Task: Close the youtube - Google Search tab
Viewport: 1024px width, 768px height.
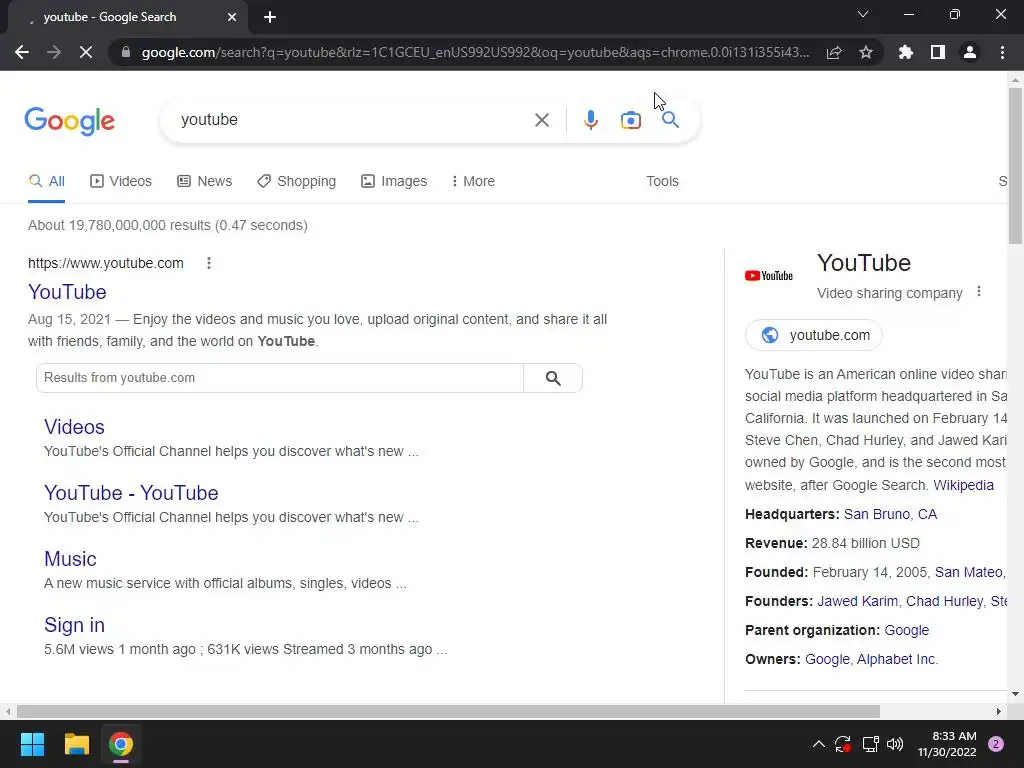Action: 232,17
